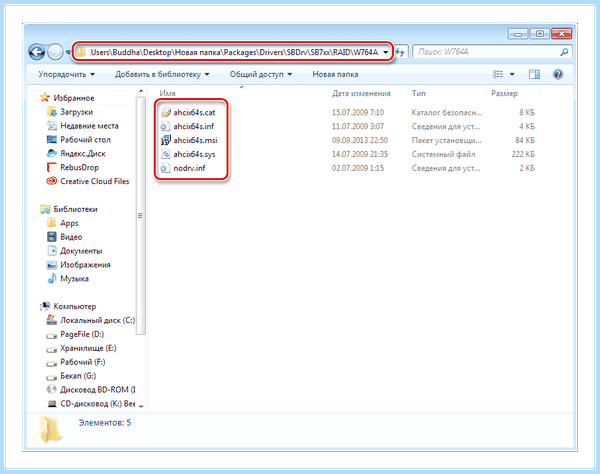Screen dimensions: 600x474
Task: Click date 09.09.2013 22:50
Action: coord(360,140)
